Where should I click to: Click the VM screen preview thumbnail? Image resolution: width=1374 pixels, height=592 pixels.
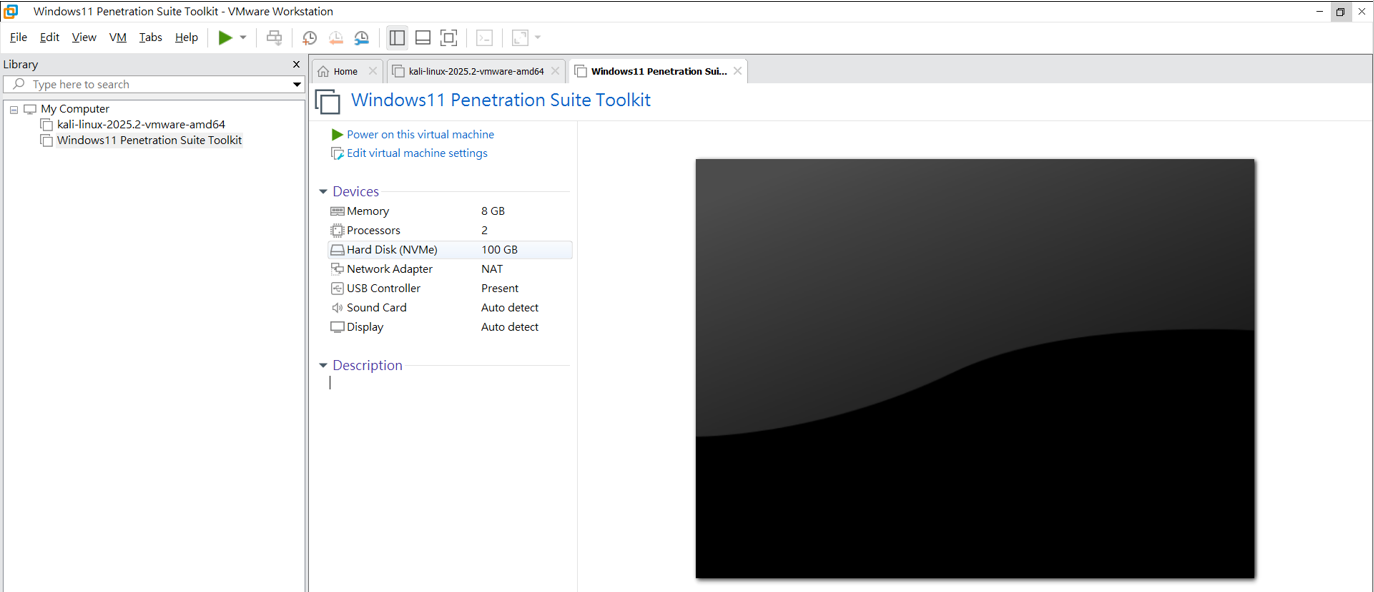(975, 368)
